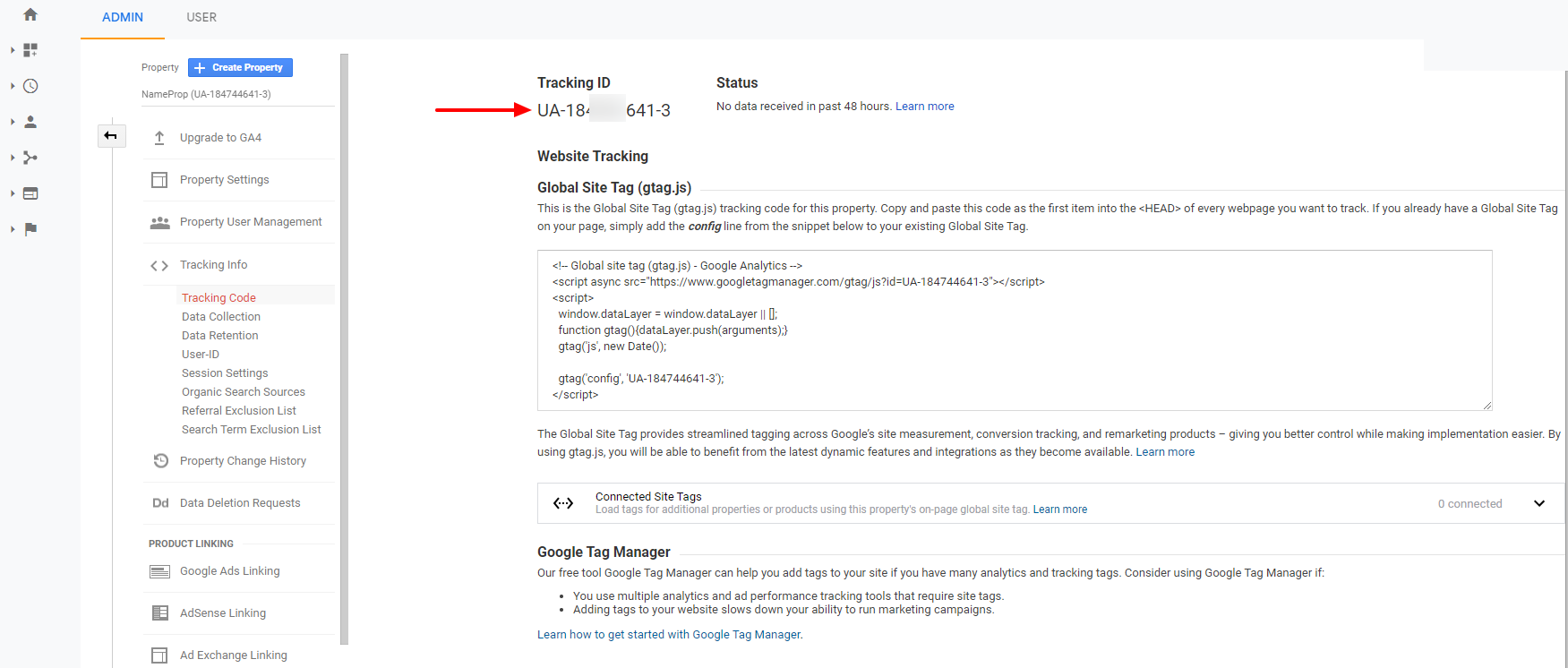Select the Data Collection menu item
Viewport: 1568px width, 668px height.
[x=220, y=316]
